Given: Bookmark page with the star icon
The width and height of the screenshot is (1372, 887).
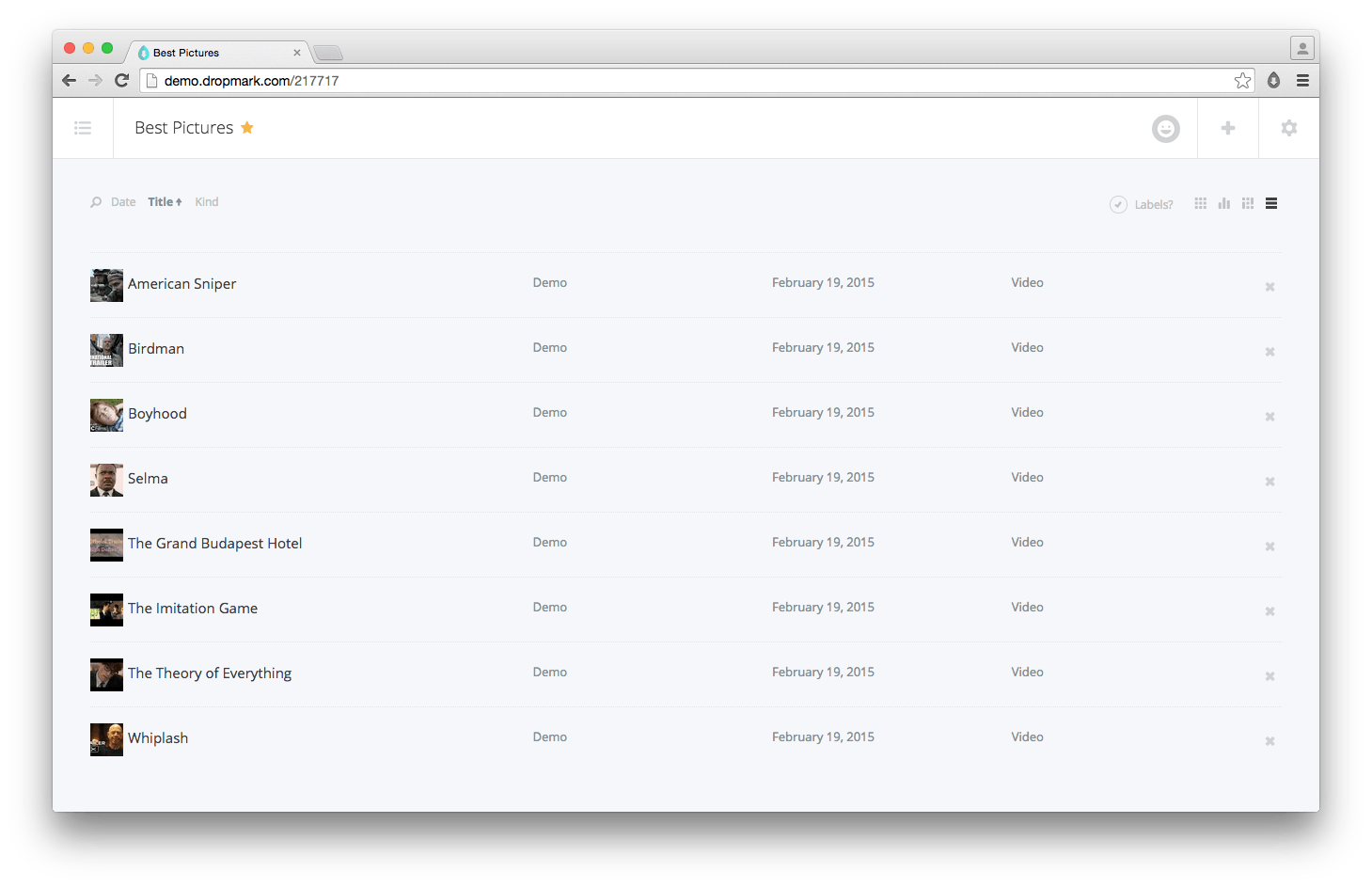Looking at the screenshot, I should coord(1242,81).
